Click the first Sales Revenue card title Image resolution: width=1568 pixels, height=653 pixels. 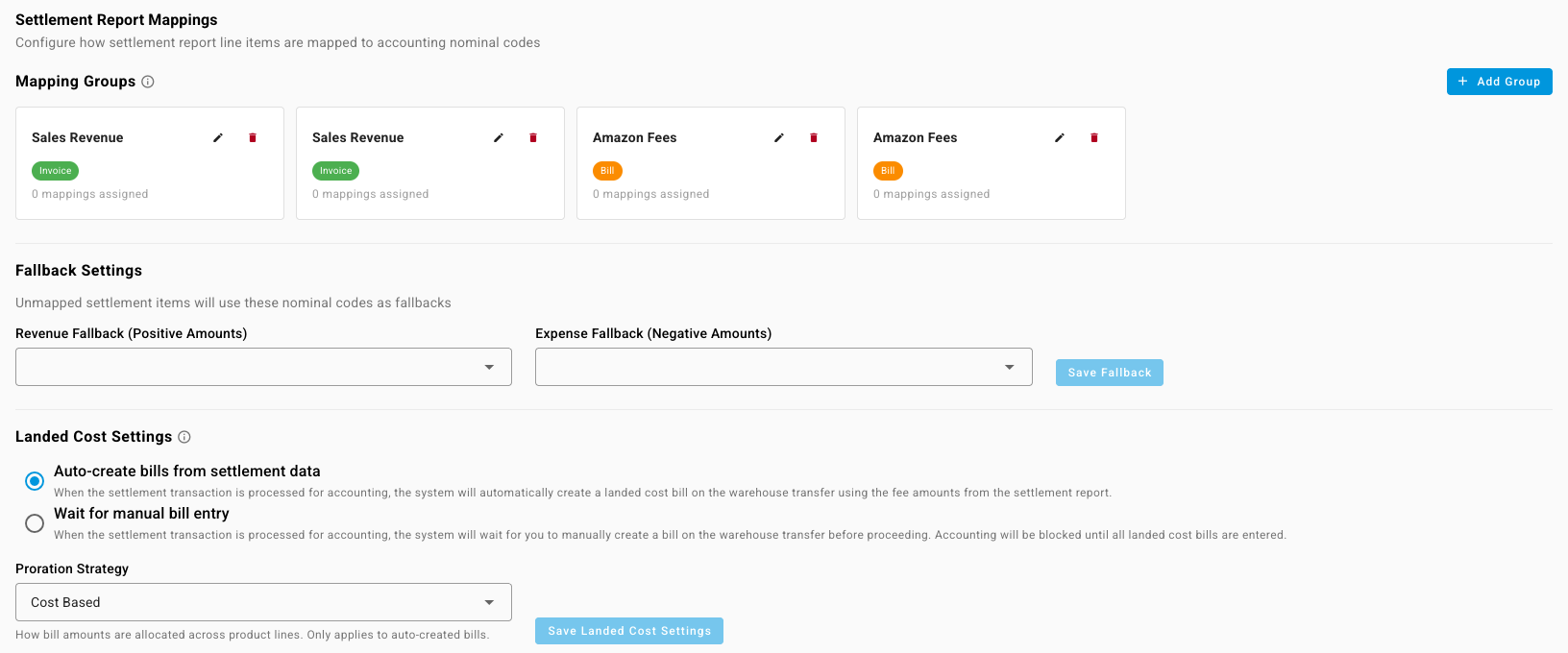pyautogui.click(x=78, y=137)
